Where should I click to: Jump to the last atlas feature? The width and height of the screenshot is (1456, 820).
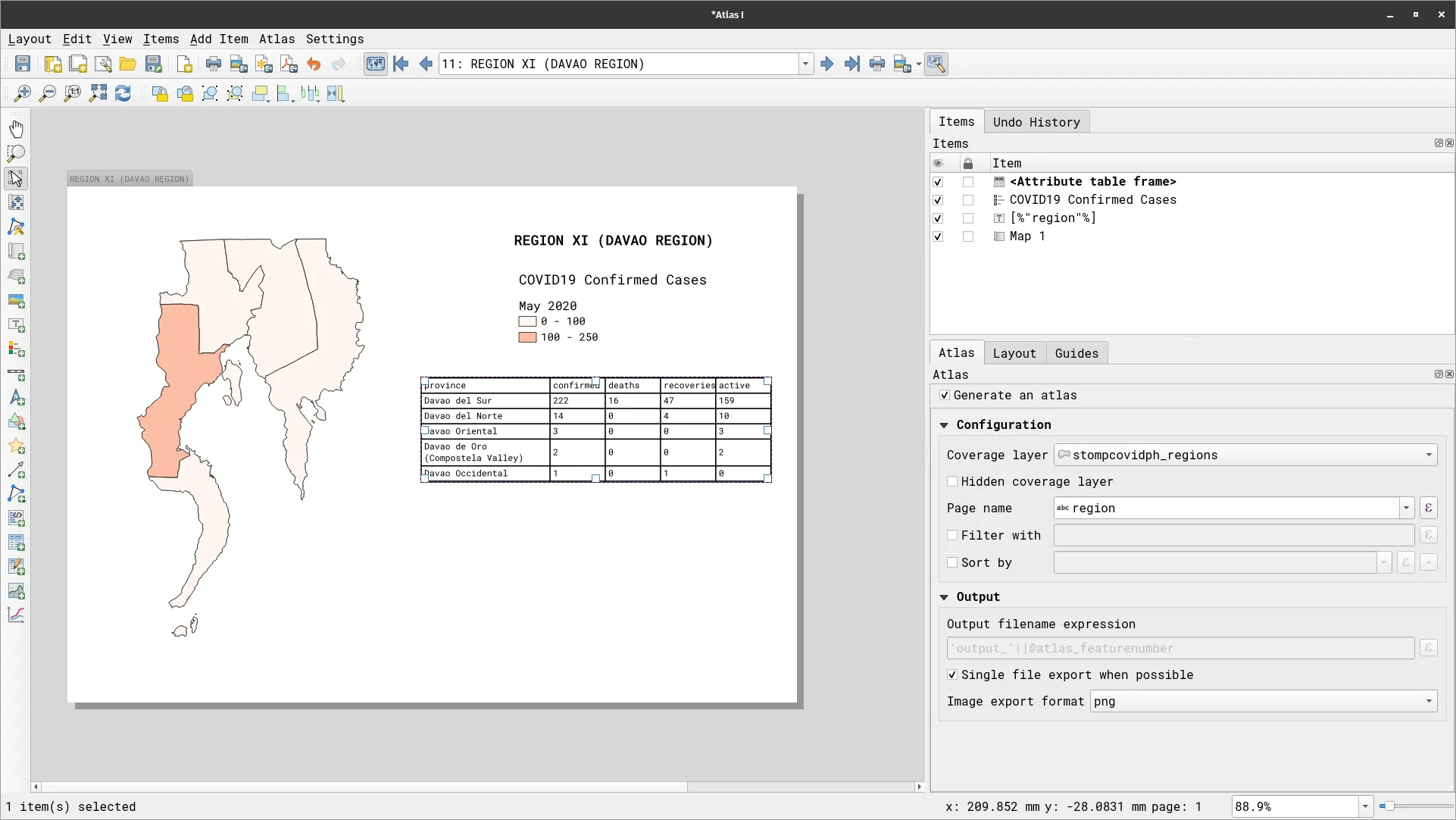852,64
